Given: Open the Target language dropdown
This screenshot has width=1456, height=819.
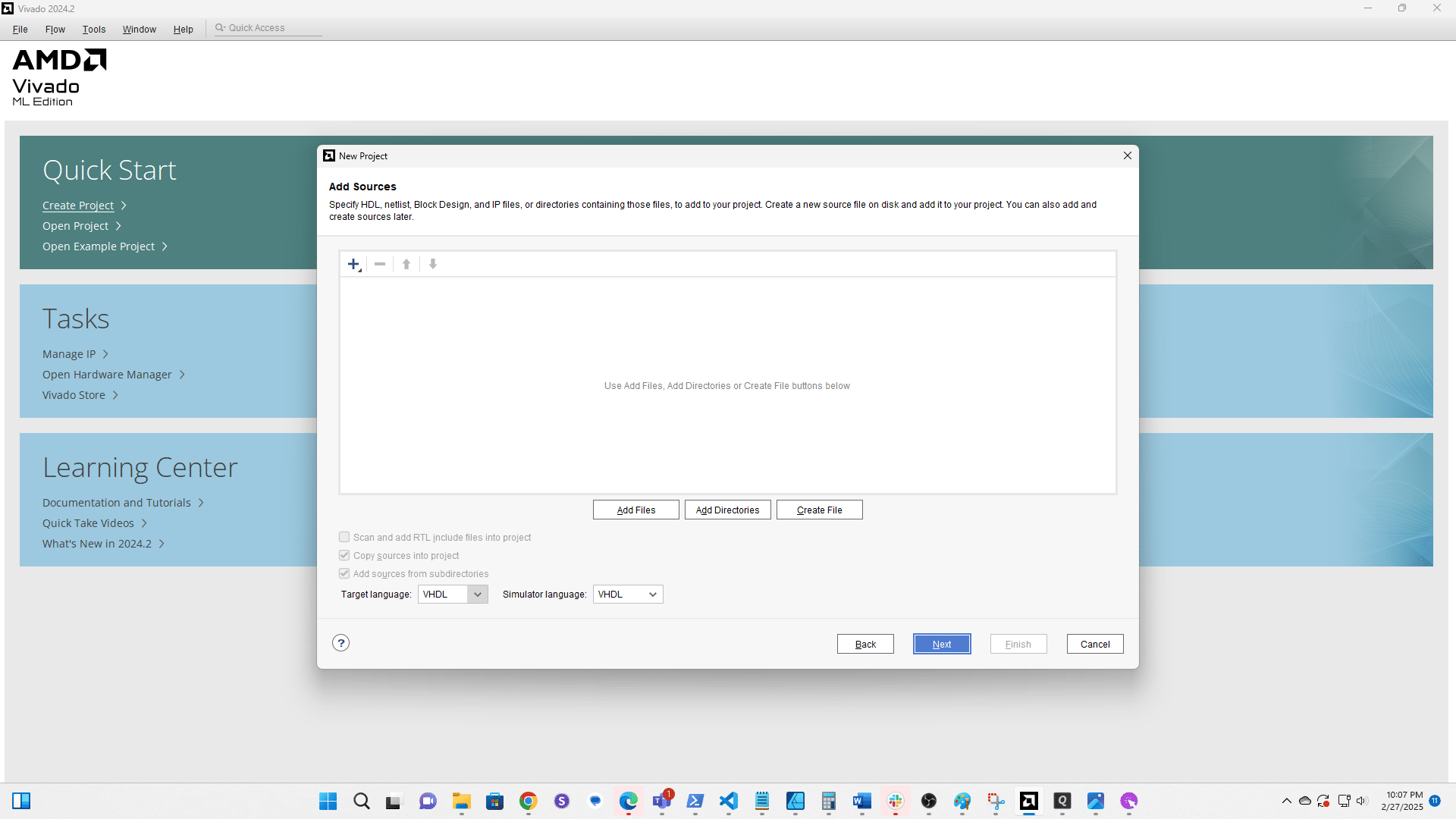Looking at the screenshot, I should click(x=453, y=595).
